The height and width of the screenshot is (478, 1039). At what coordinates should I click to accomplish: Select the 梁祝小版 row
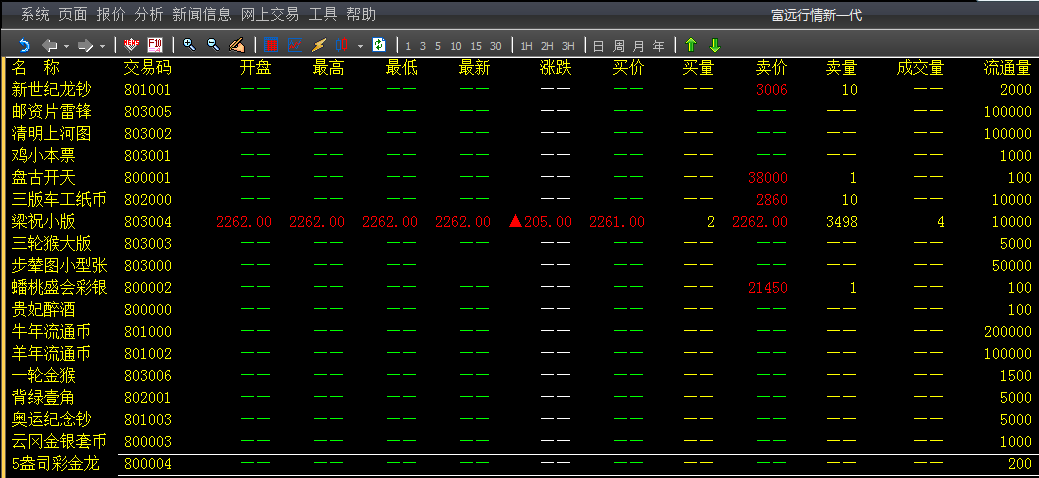click(44, 221)
